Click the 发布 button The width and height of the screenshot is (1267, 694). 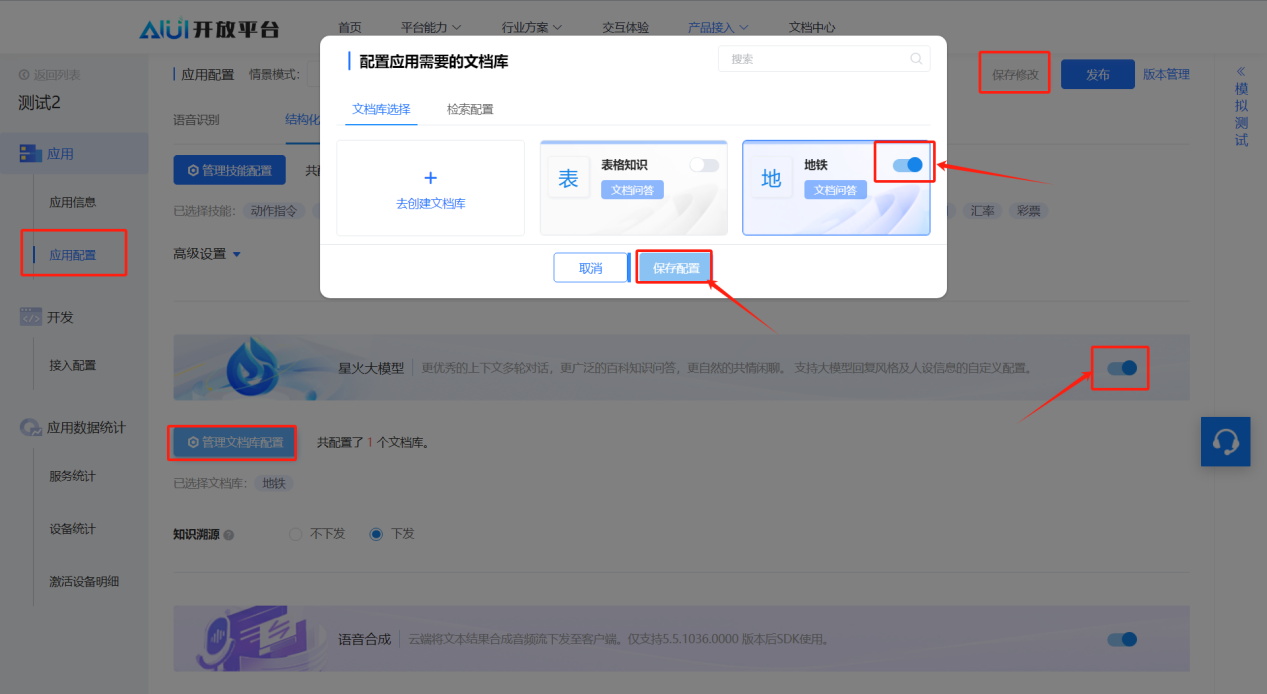1096,74
